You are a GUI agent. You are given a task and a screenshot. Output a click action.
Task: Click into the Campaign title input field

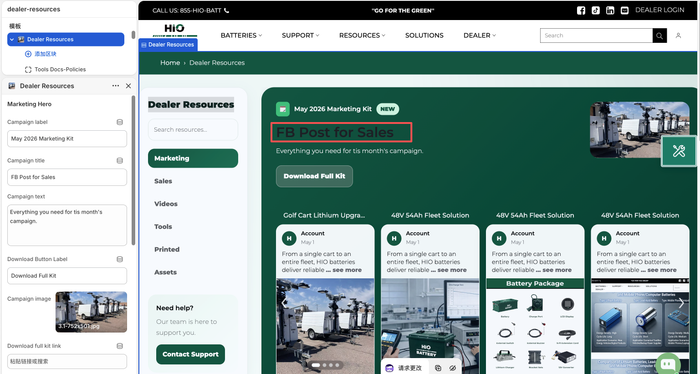click(67, 177)
